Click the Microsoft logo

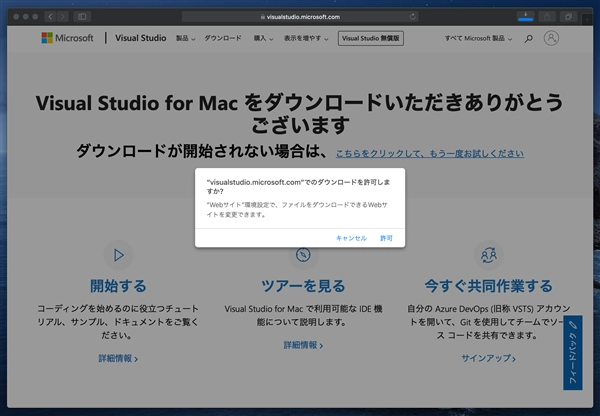click(x=67, y=38)
